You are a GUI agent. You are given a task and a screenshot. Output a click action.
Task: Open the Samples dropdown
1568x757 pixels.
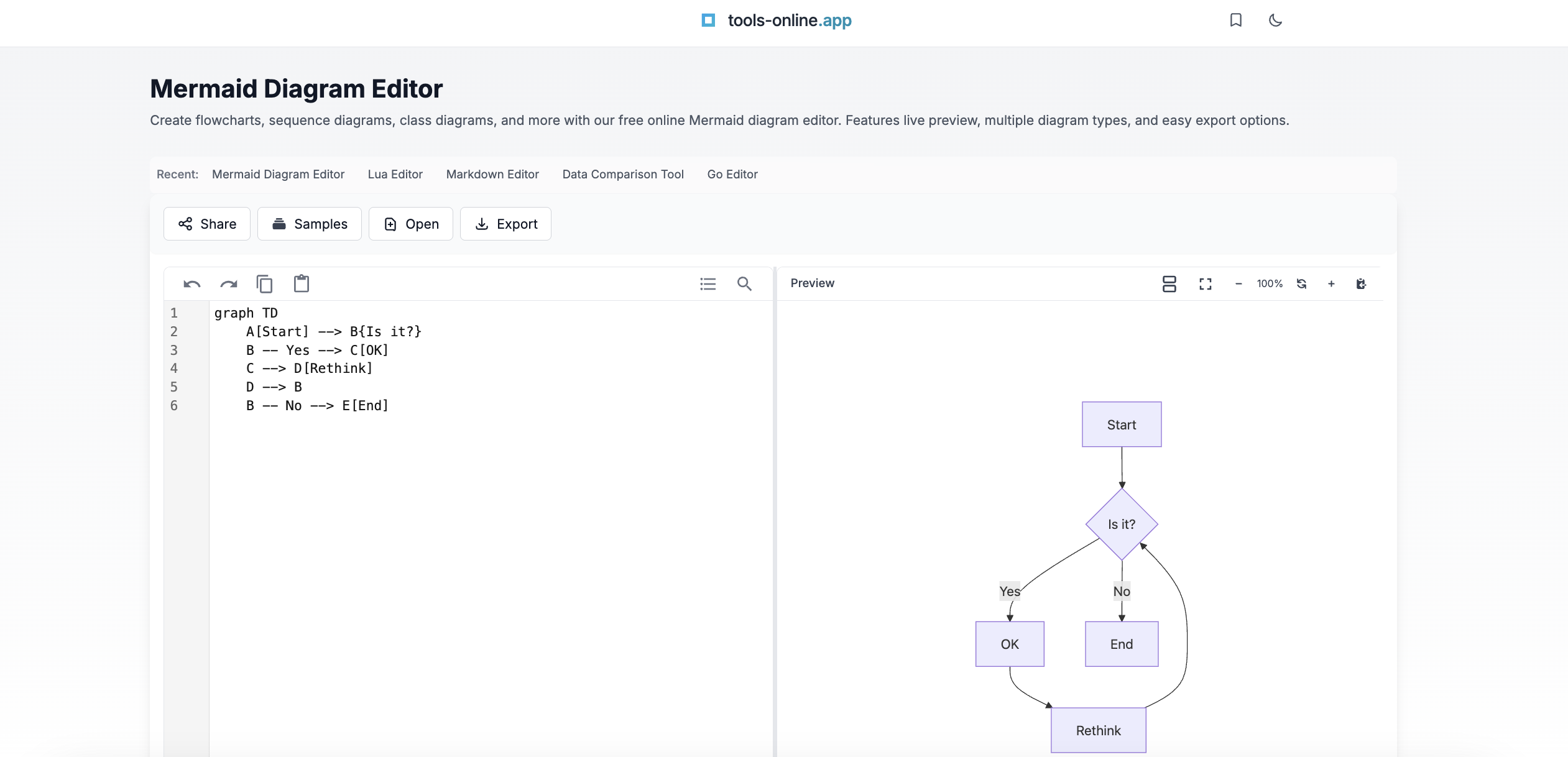[310, 224]
